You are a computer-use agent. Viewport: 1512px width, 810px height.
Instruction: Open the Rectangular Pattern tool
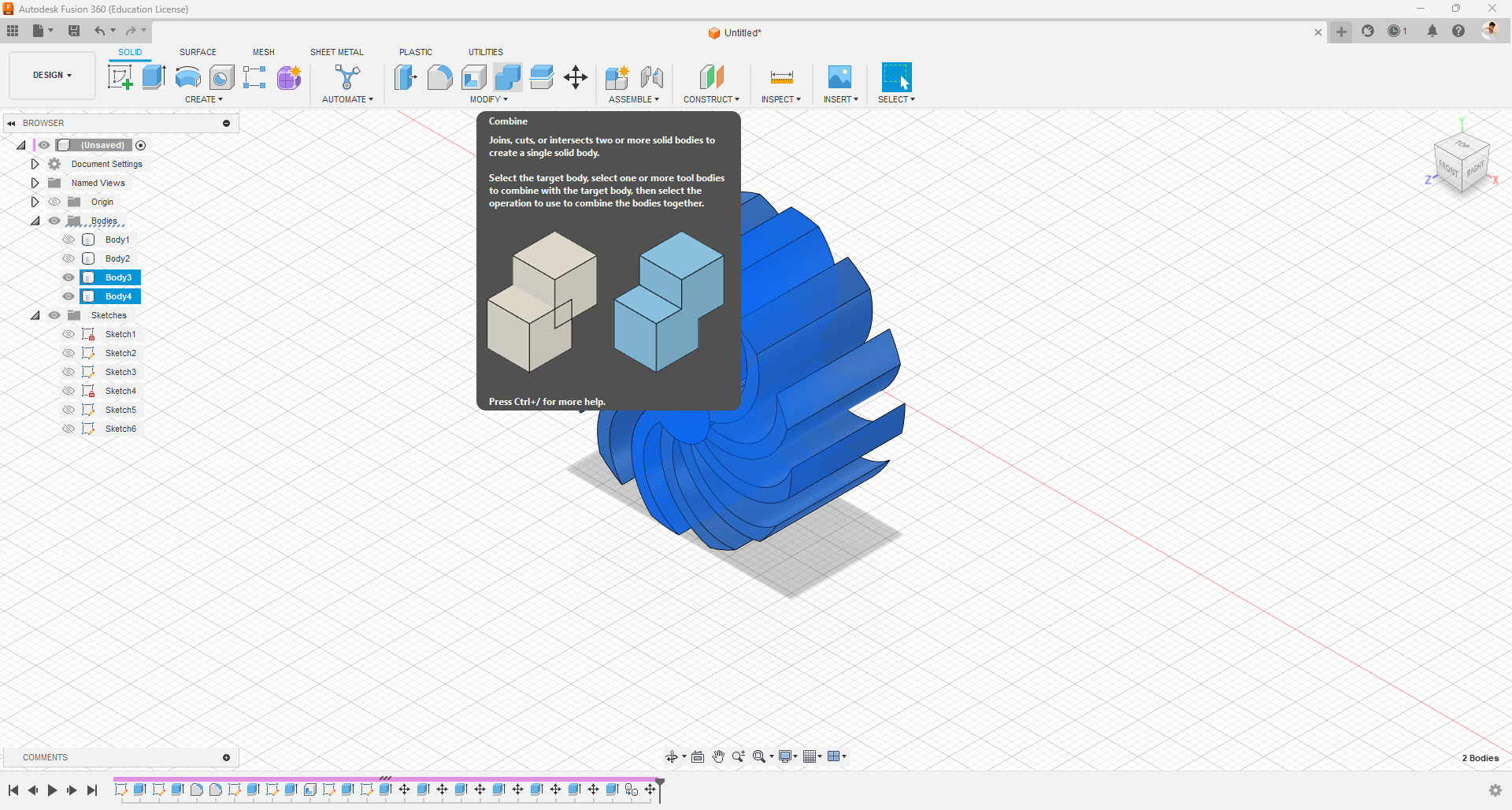[254, 77]
